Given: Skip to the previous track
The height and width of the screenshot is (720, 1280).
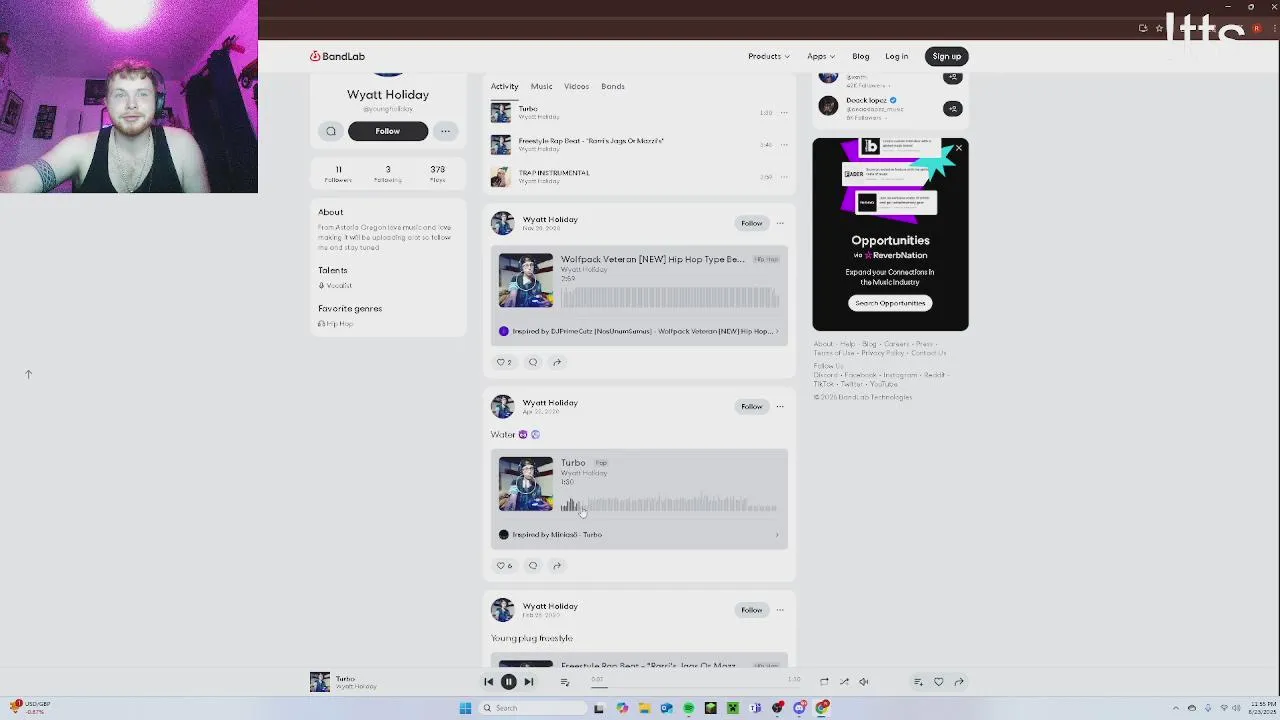Looking at the screenshot, I should click(x=488, y=682).
